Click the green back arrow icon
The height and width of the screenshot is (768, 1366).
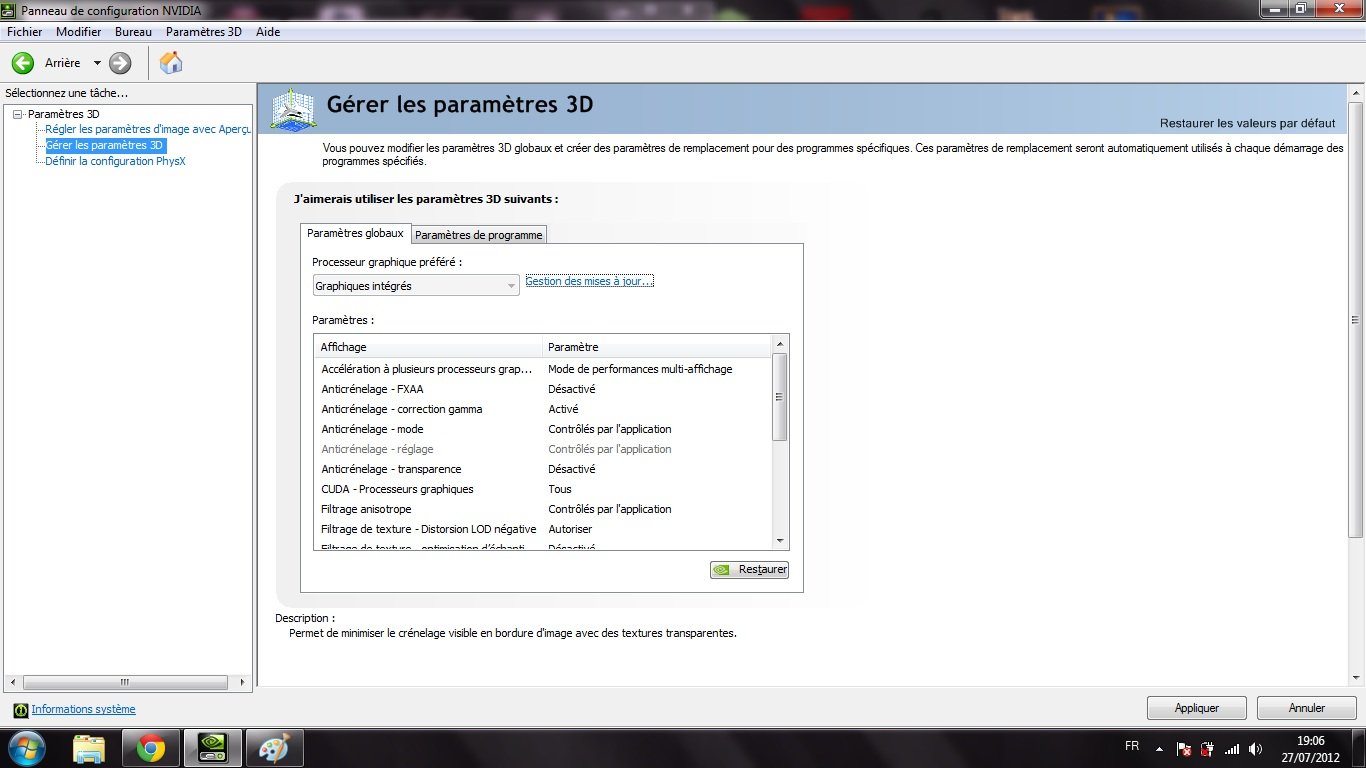click(23, 63)
